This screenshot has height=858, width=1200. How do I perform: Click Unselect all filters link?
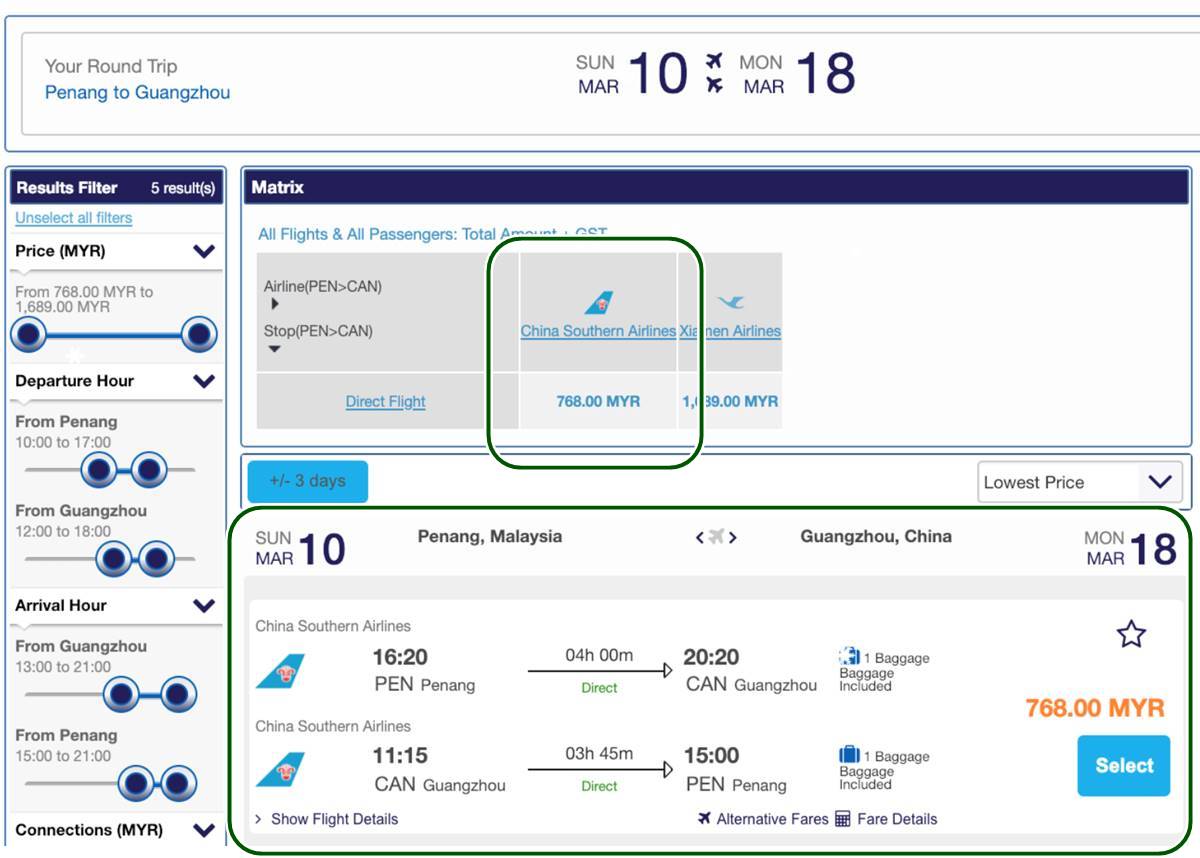click(x=74, y=218)
